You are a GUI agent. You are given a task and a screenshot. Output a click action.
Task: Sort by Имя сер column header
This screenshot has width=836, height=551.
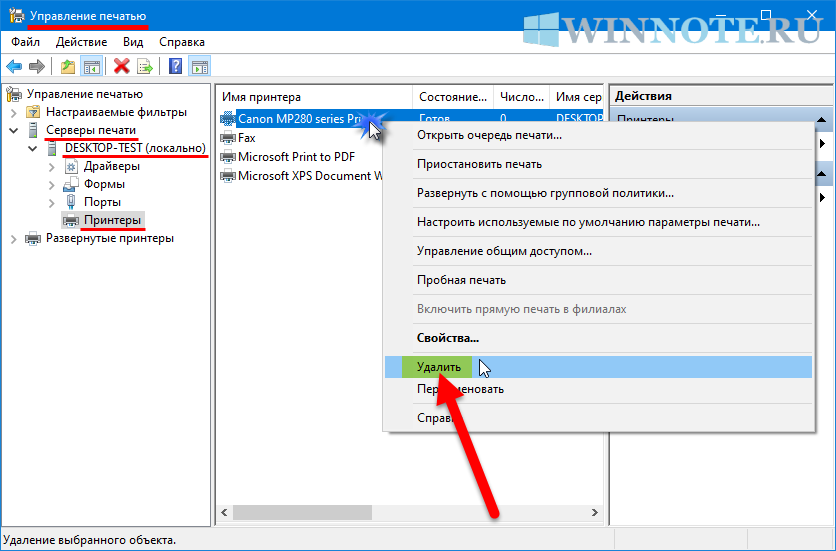[576, 97]
